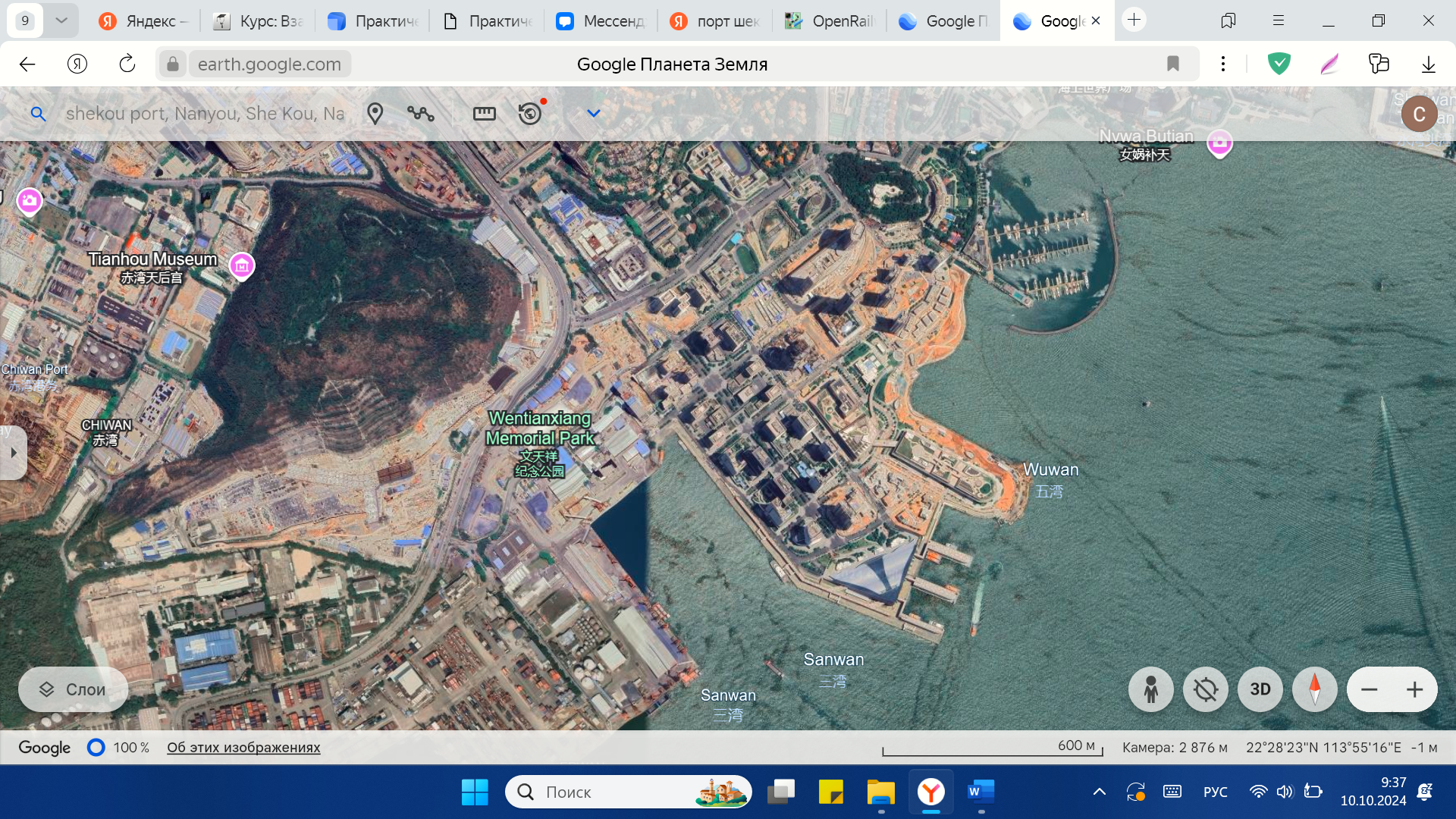Screen dimensions: 1456x819
Task: Open the account avatar with letter C
Action: pyautogui.click(x=1419, y=115)
